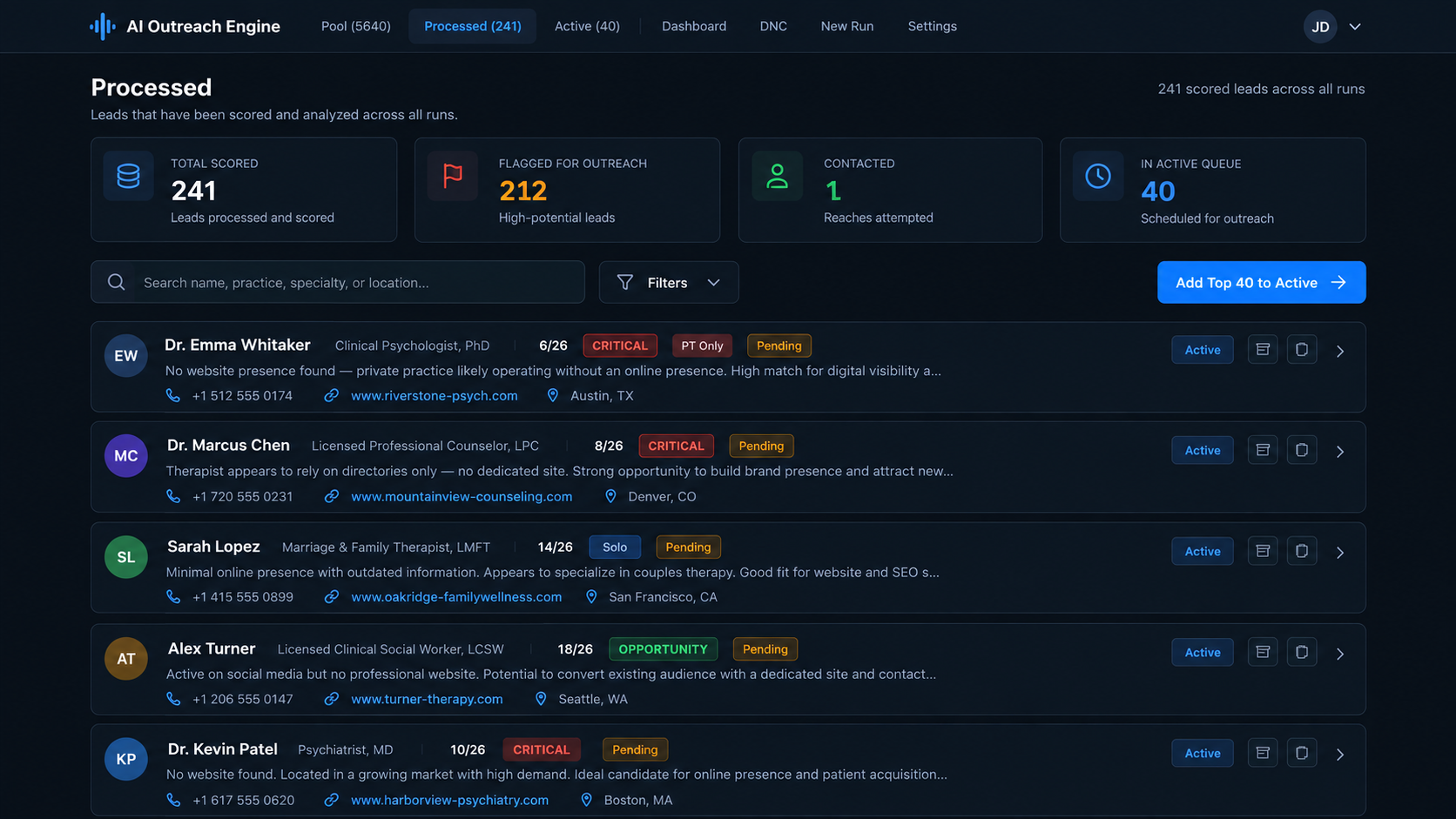1456x819 pixels.
Task: Archive the Dr. Marcus Chen lead
Action: click(x=1263, y=450)
